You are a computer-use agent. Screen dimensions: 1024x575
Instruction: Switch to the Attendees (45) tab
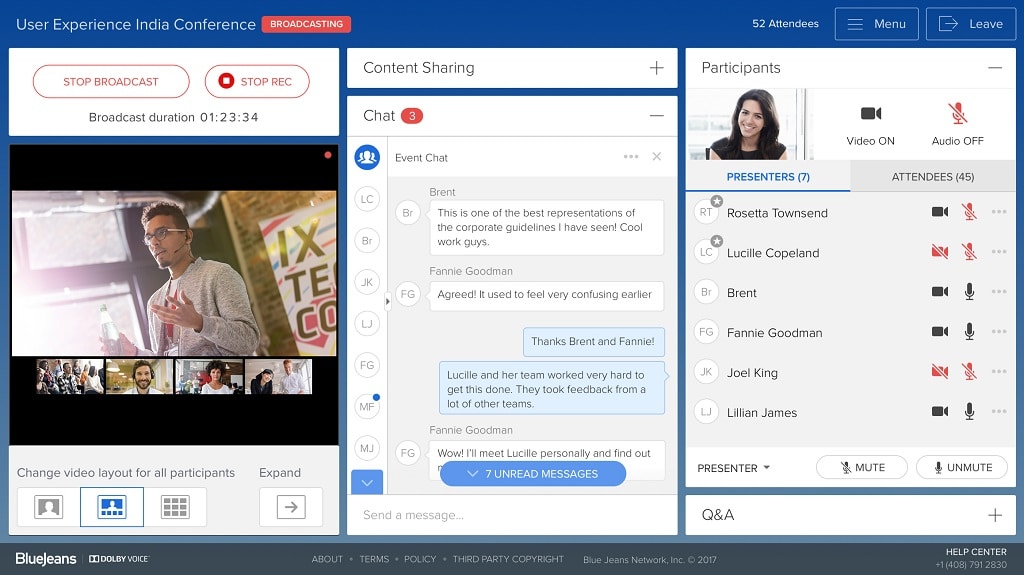932,177
